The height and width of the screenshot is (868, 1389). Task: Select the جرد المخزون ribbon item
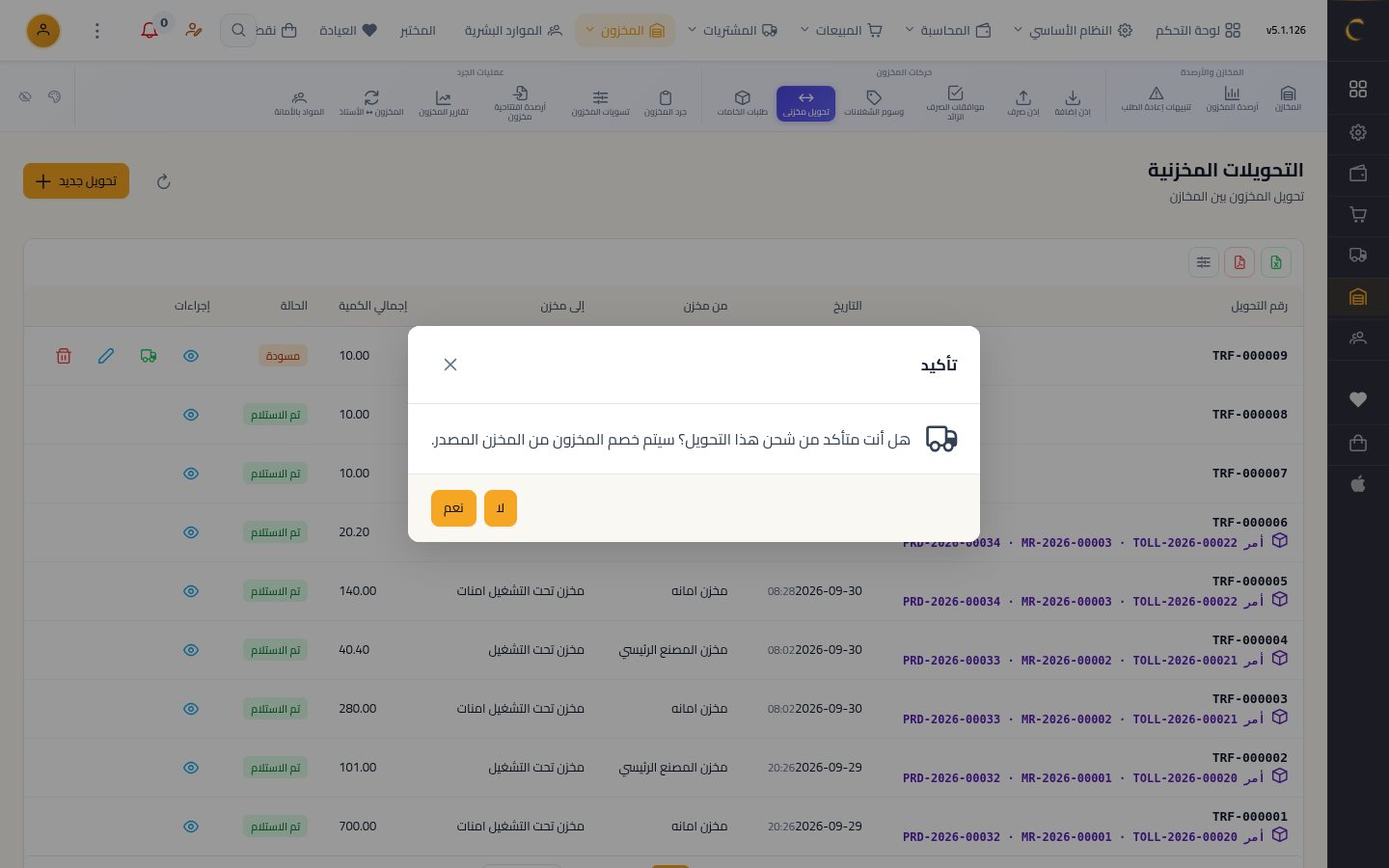coord(666,103)
